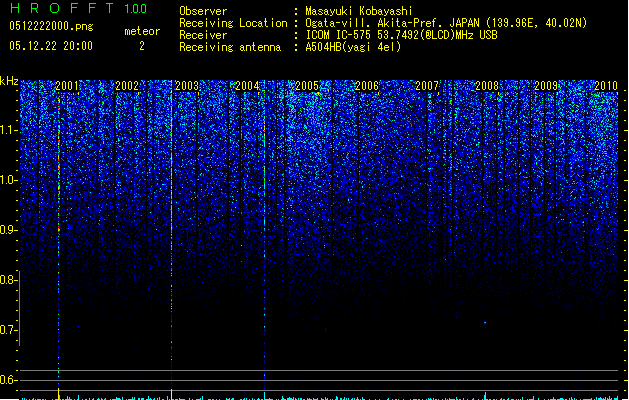Click the meteor count value 2
Screen dimensions: 629x400
(x=142, y=46)
